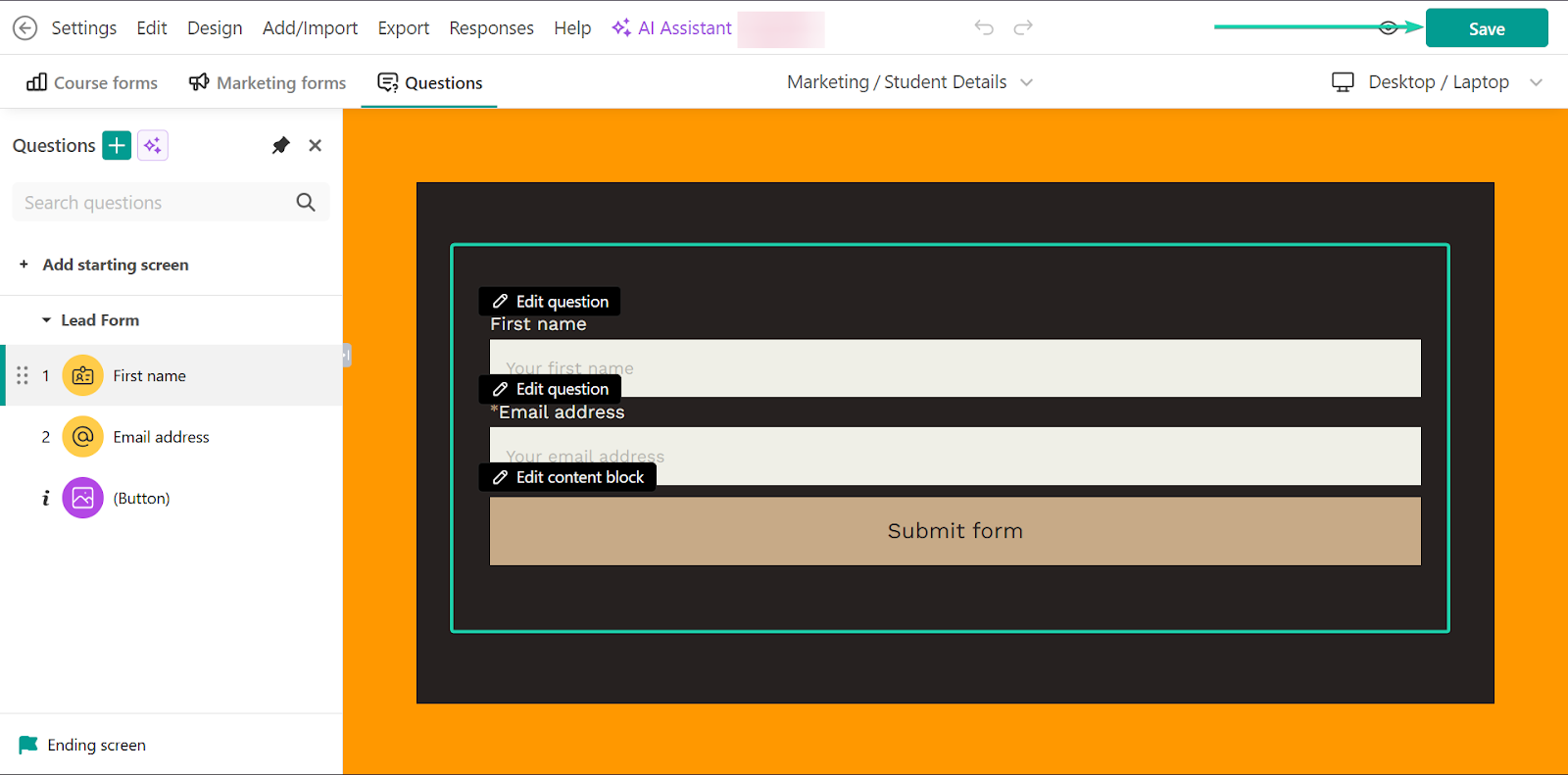The image size is (1568, 775).
Task: Add a new question with plus icon
Action: point(117,145)
